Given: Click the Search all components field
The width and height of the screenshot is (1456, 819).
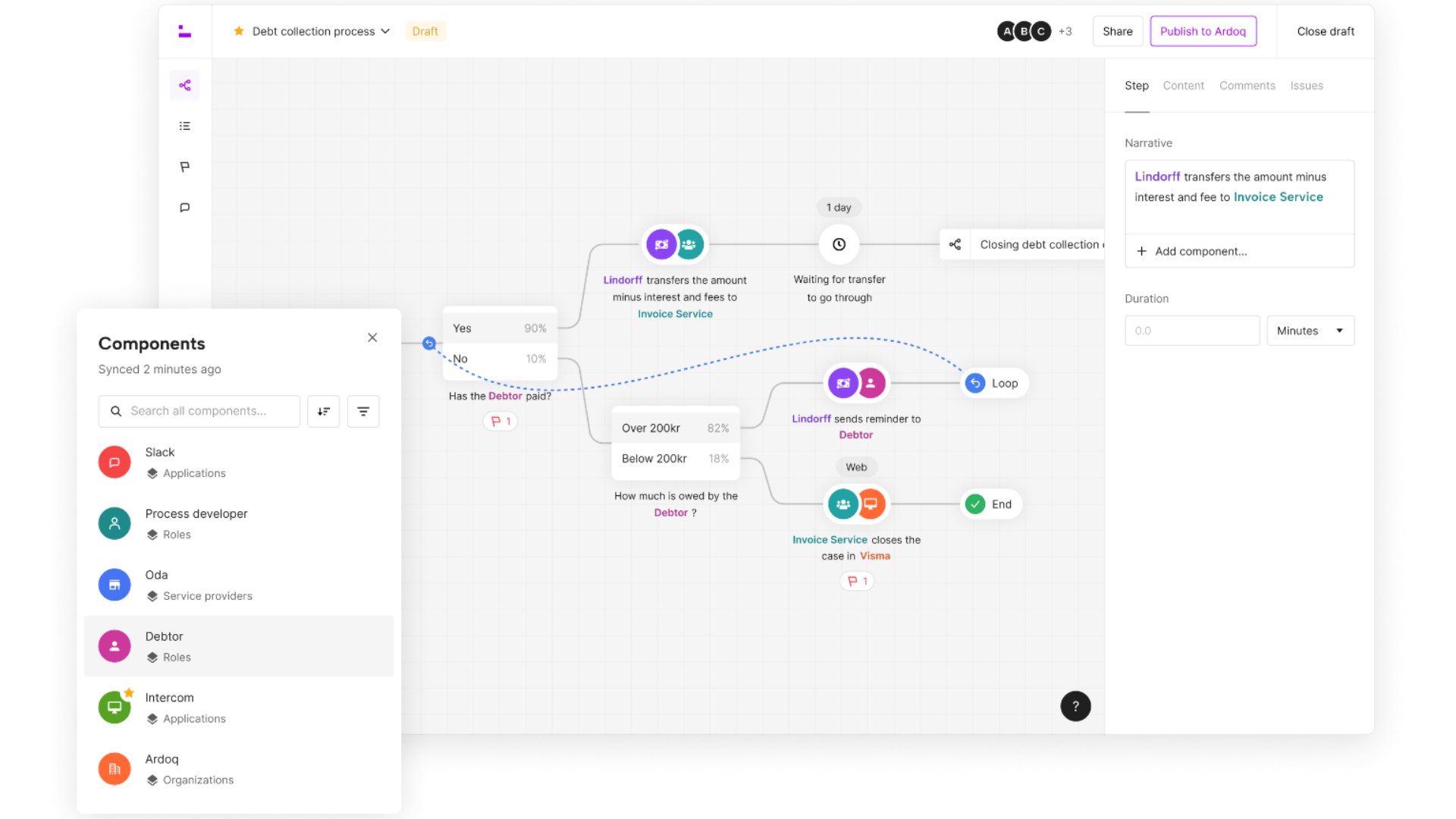Looking at the screenshot, I should point(199,411).
